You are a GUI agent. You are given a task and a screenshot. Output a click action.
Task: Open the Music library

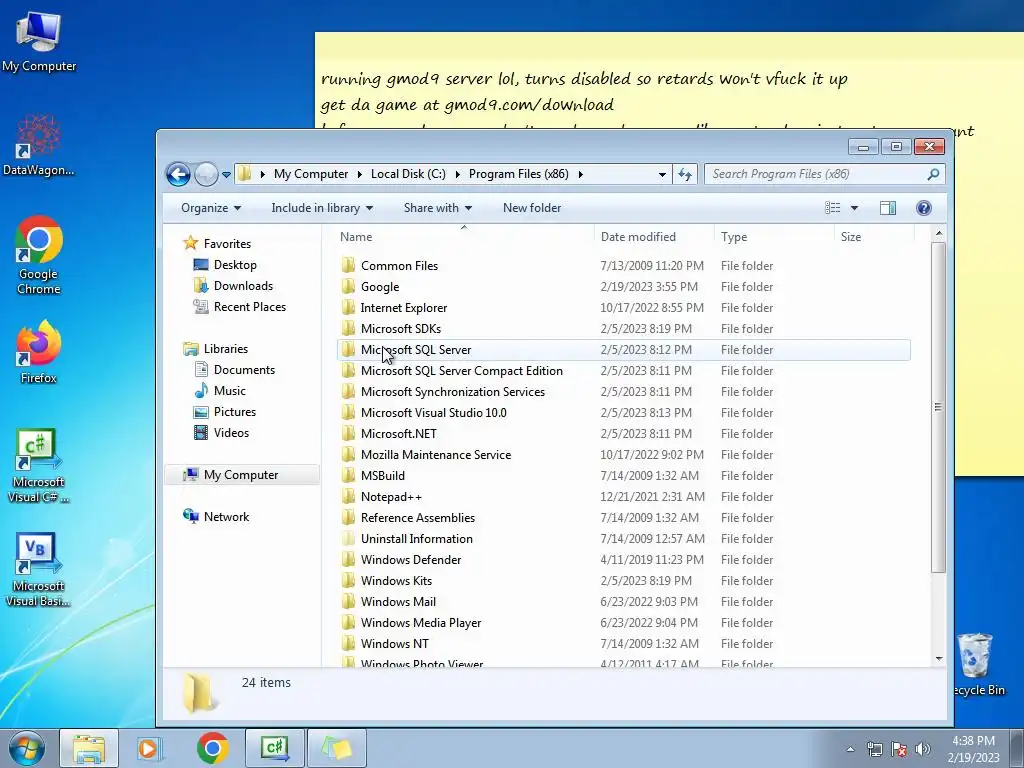pyautogui.click(x=220, y=391)
